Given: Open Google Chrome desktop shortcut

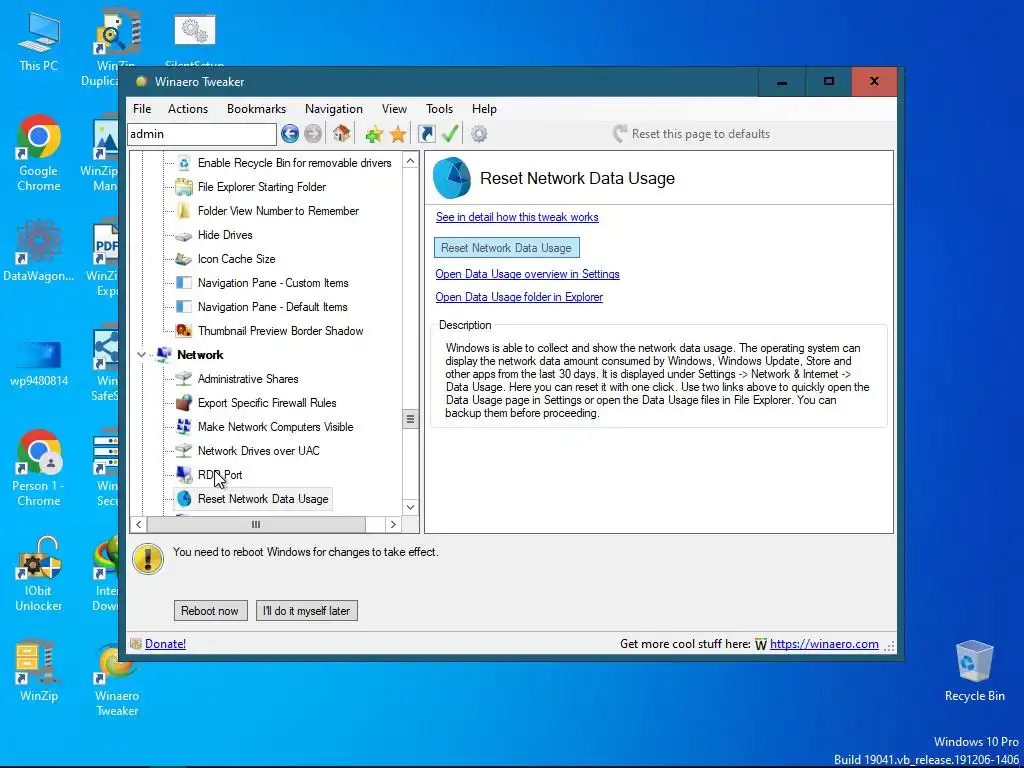Looking at the screenshot, I should (x=39, y=154).
